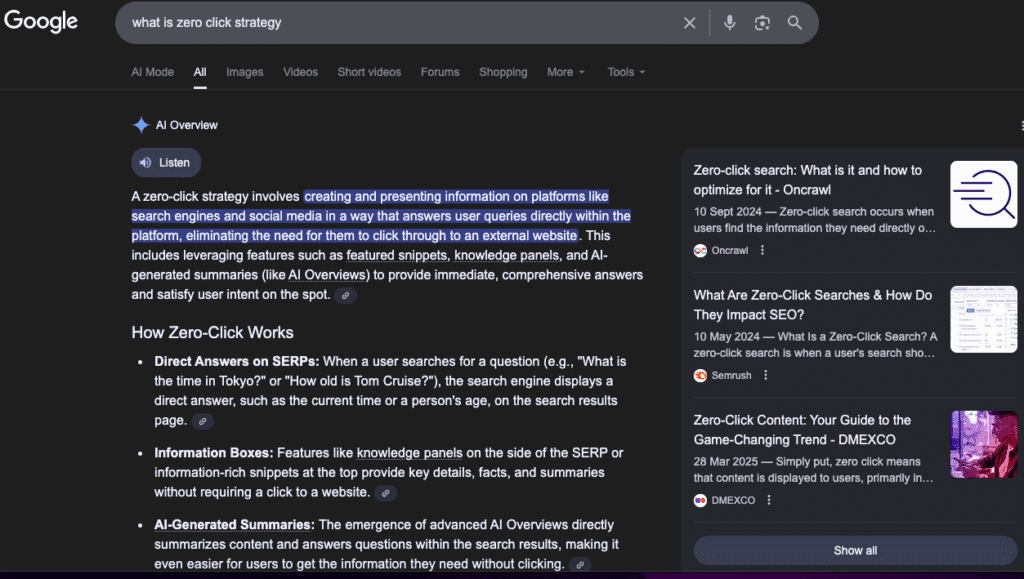Click the Oncrawl favicon on the first result
The image size is (1024, 579).
coord(699,250)
